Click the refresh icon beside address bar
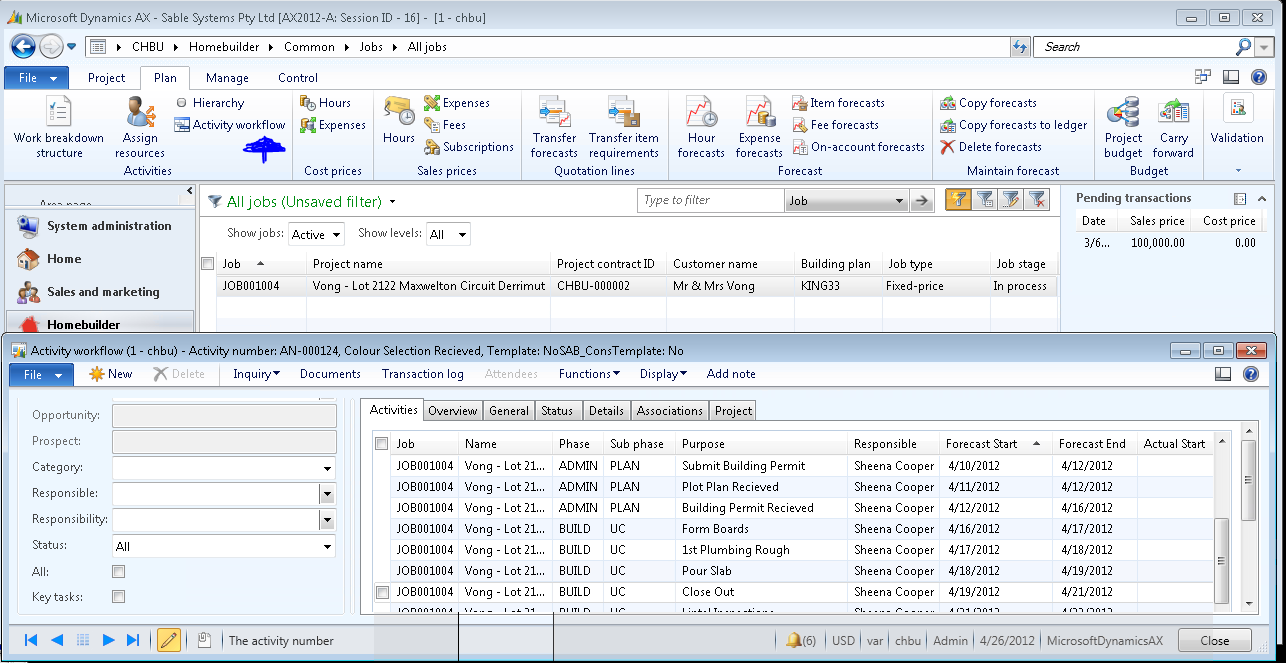1286x663 pixels. [x=1020, y=47]
